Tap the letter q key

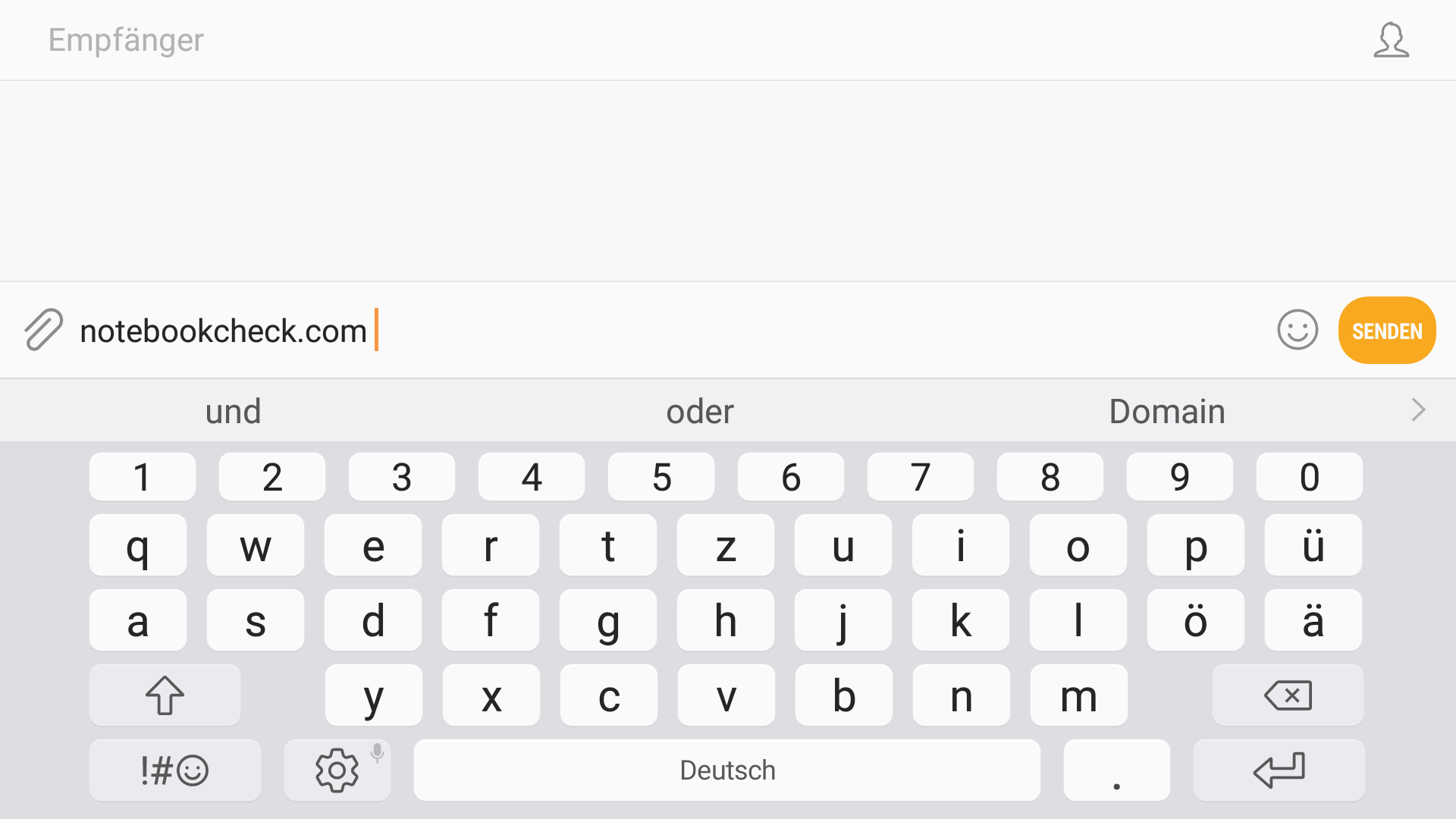pos(138,545)
